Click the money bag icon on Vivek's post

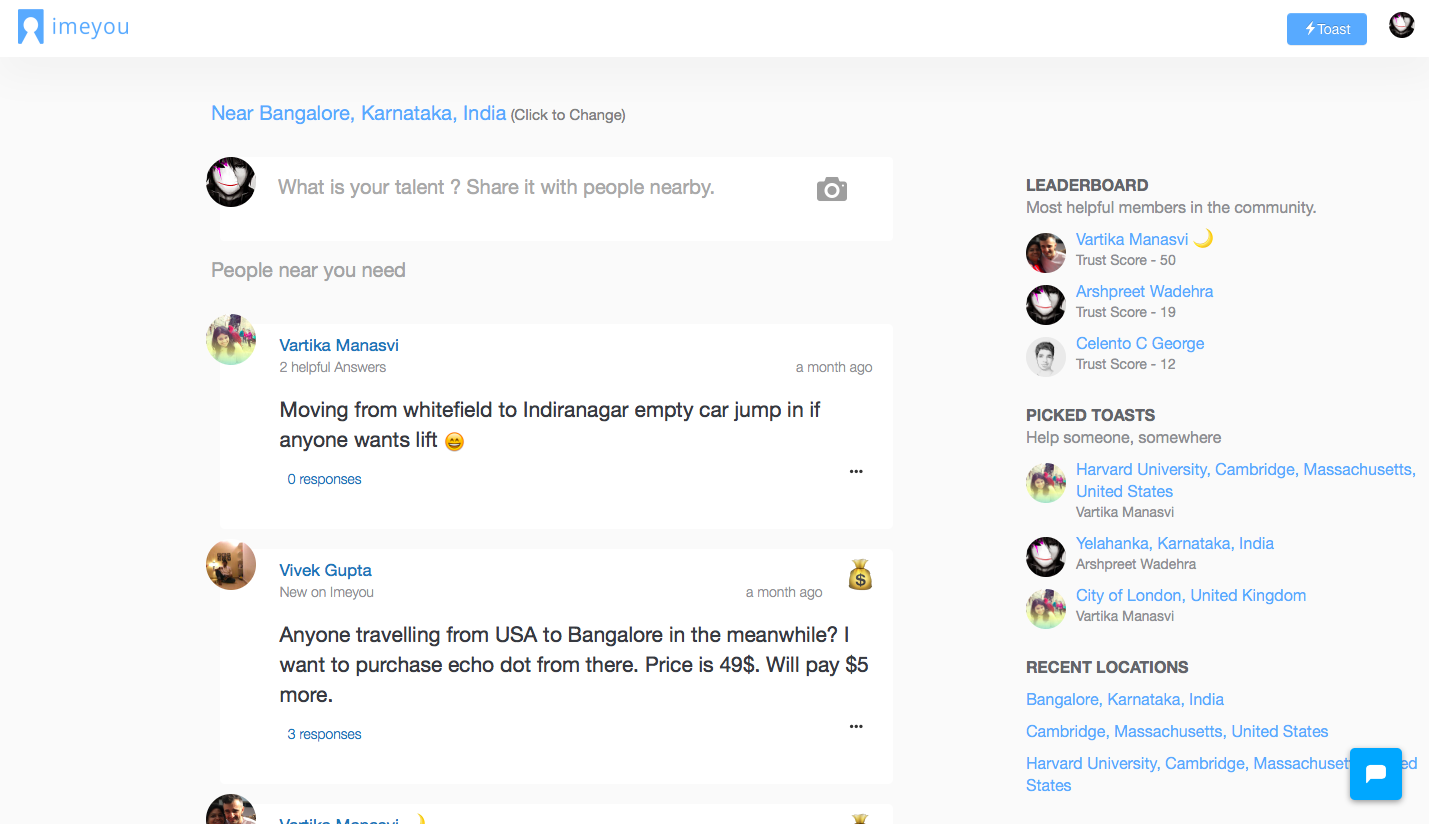pyautogui.click(x=860, y=575)
